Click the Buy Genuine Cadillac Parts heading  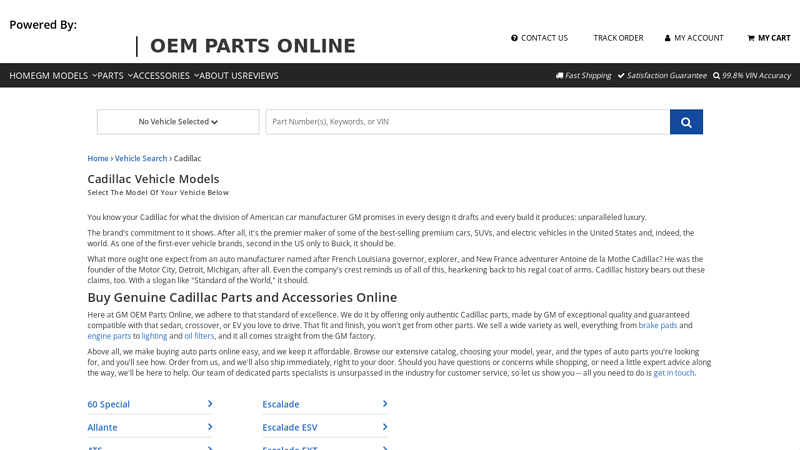242,297
